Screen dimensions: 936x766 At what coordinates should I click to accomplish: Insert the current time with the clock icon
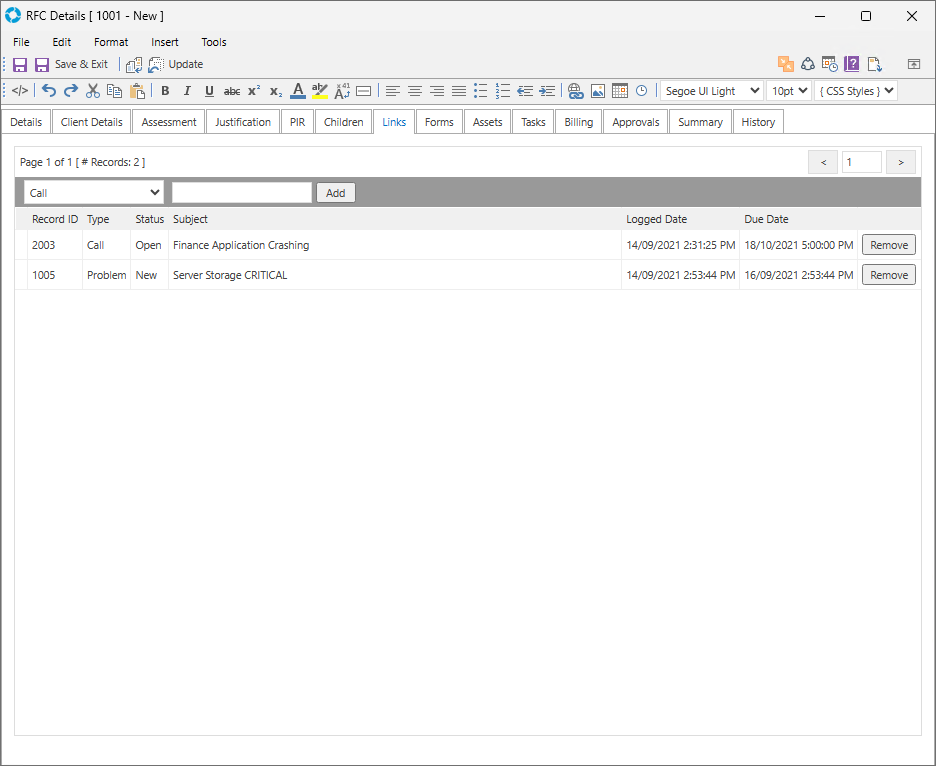[641, 91]
